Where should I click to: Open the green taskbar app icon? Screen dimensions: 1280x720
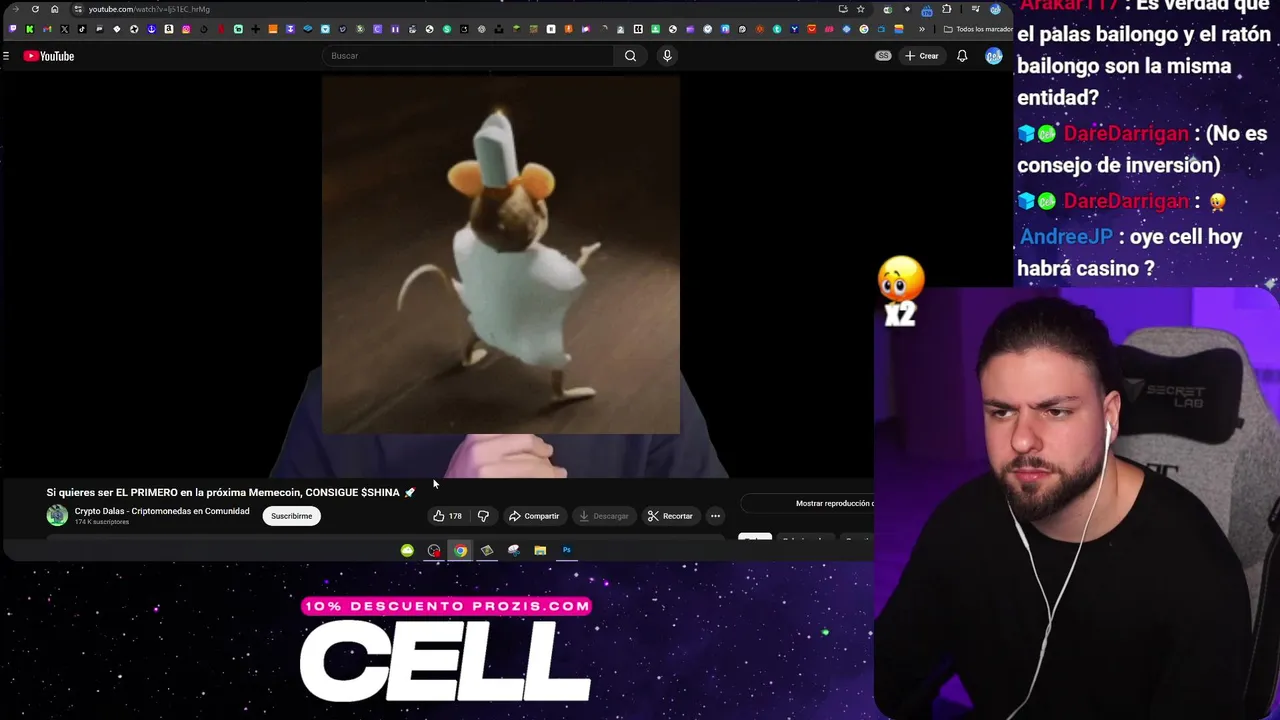407,550
